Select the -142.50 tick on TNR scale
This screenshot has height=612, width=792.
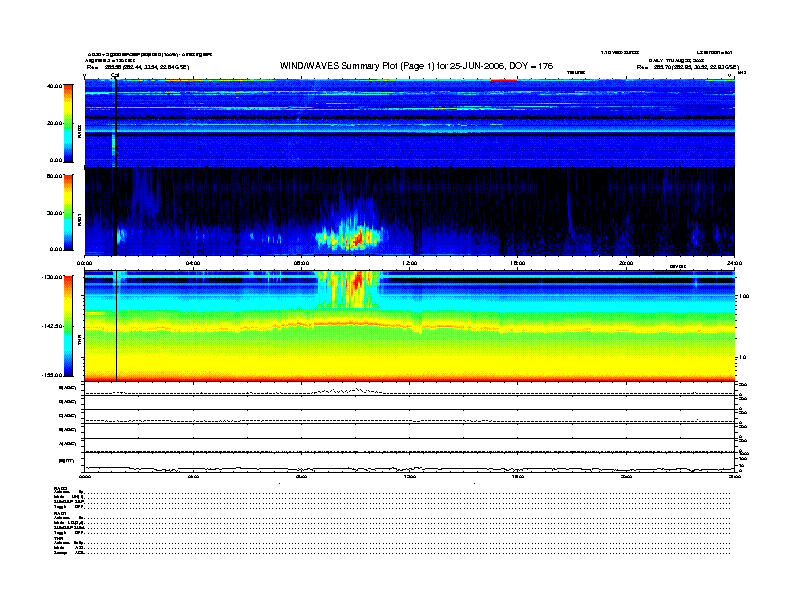[x=52, y=326]
